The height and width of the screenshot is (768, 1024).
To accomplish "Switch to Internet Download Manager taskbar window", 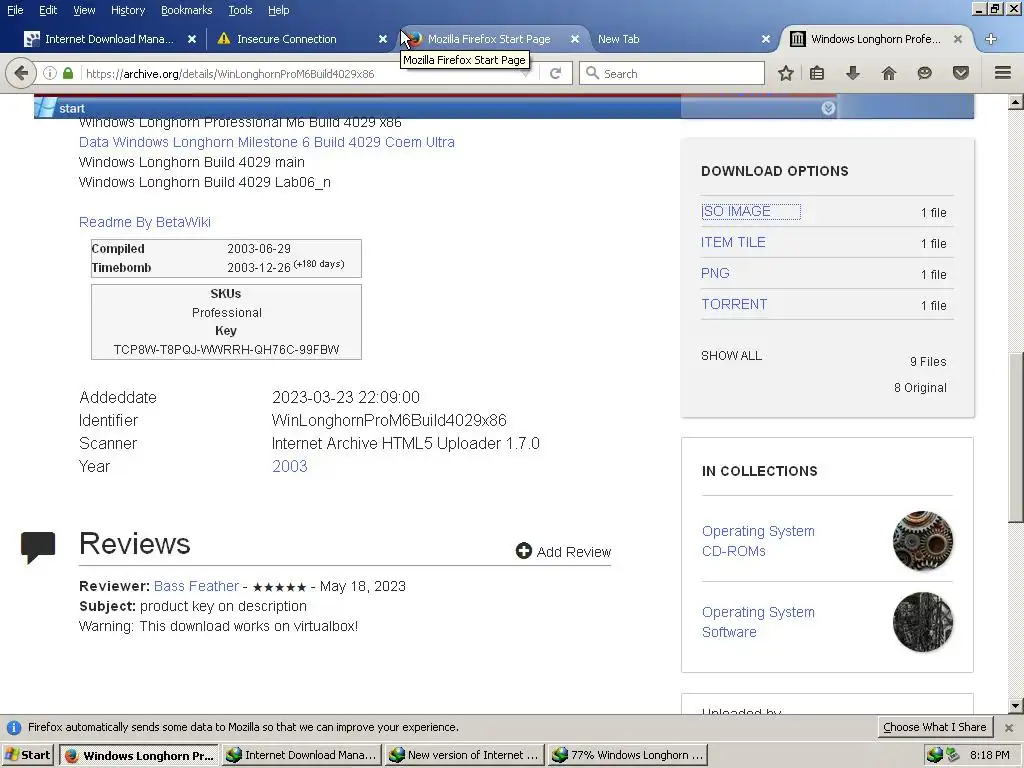I will tap(302, 755).
